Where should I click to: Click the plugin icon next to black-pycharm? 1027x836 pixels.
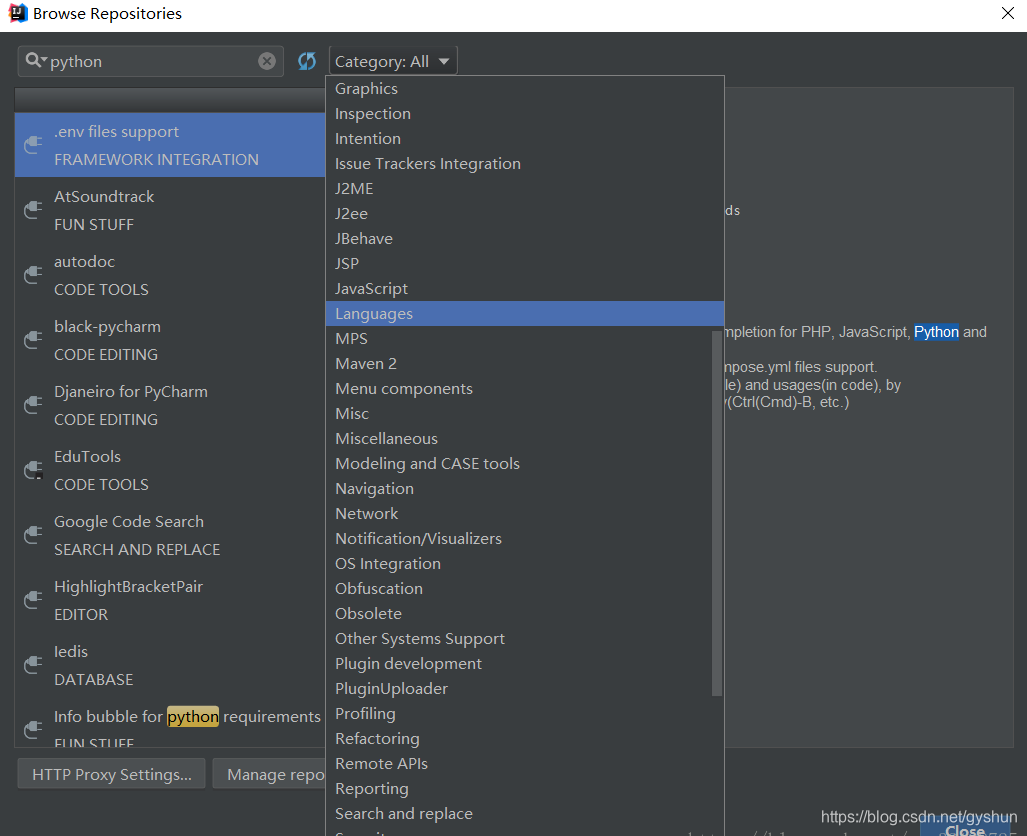click(x=31, y=340)
